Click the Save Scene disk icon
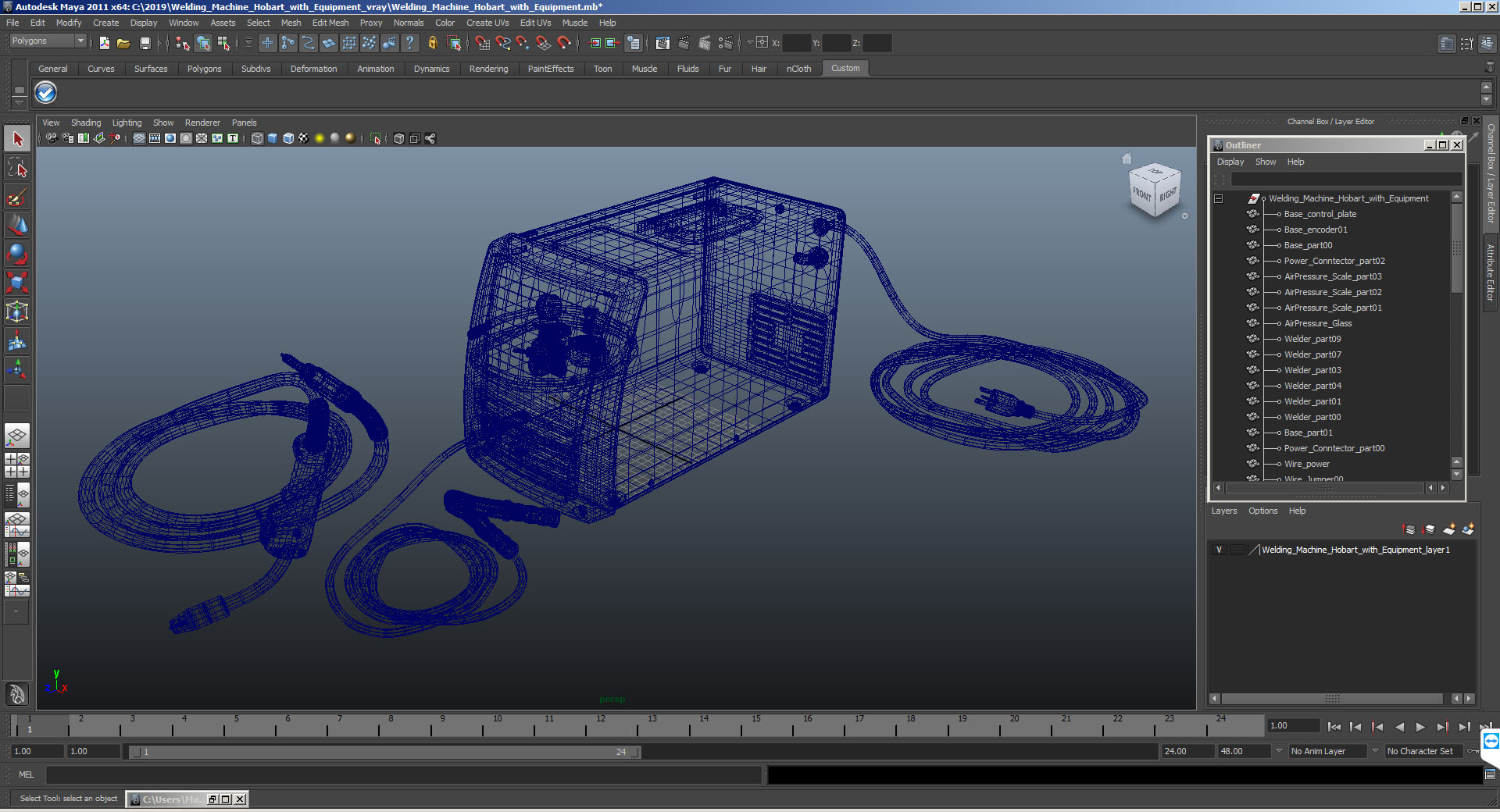Screen dimensions: 1500x812 tap(145, 44)
